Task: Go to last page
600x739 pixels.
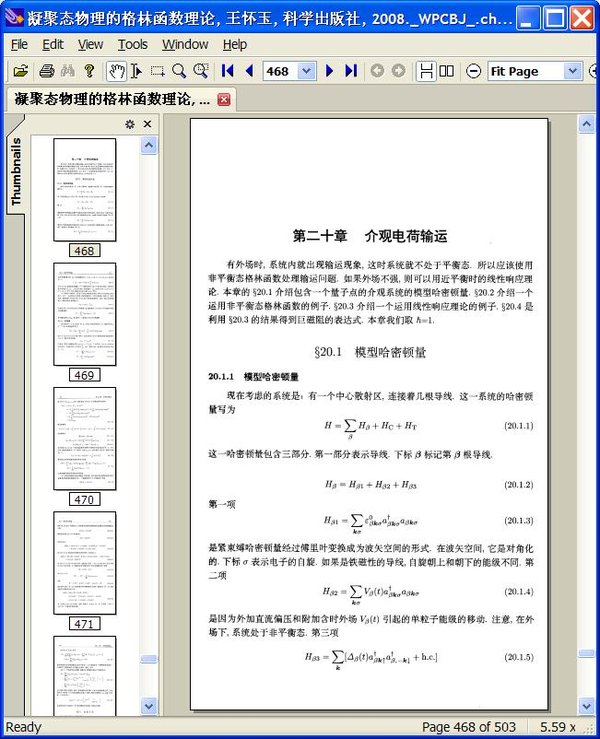Action: 351,71
